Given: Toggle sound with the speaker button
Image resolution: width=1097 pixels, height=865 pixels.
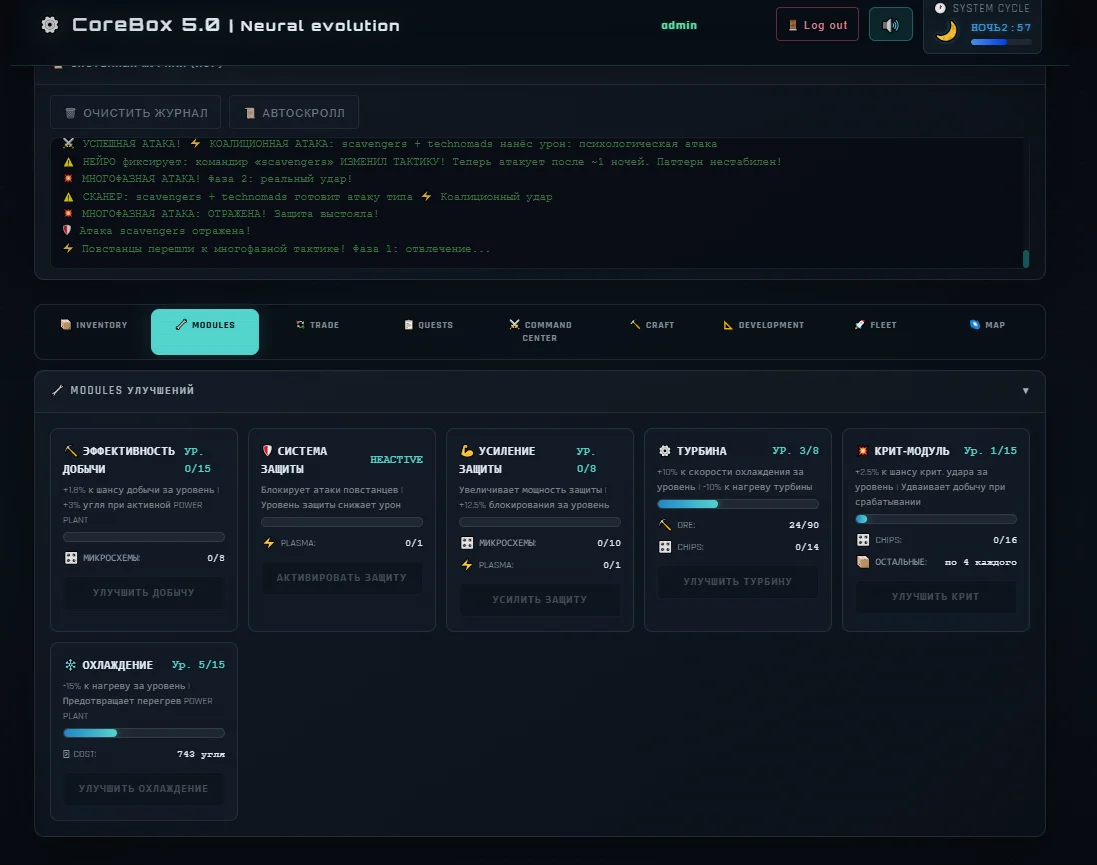Looking at the screenshot, I should [891, 24].
